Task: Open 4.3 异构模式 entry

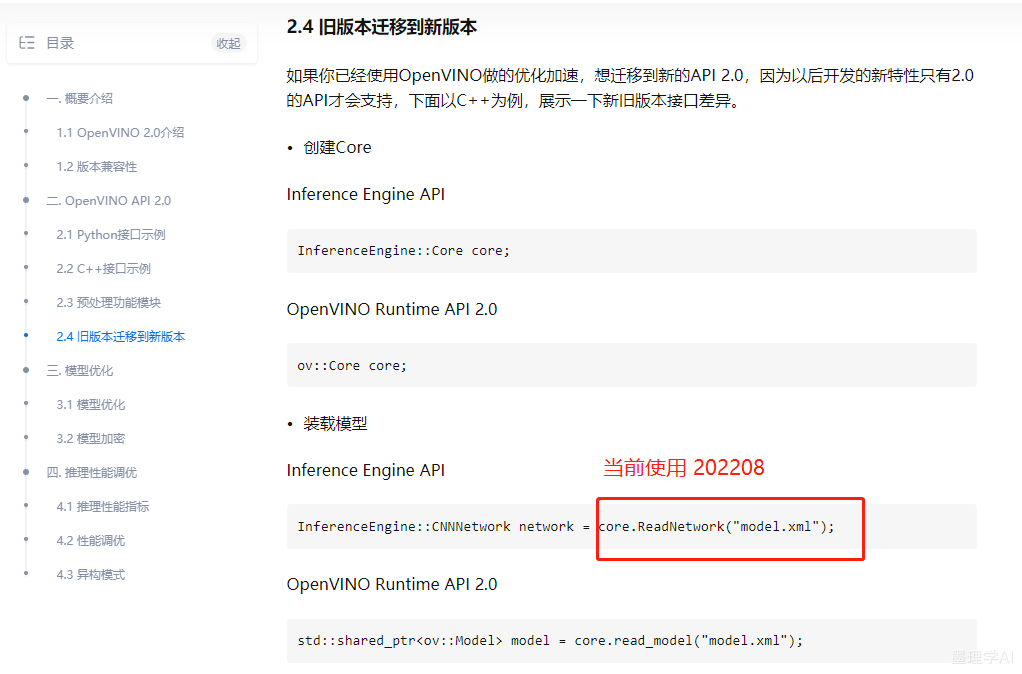Action: (x=91, y=574)
